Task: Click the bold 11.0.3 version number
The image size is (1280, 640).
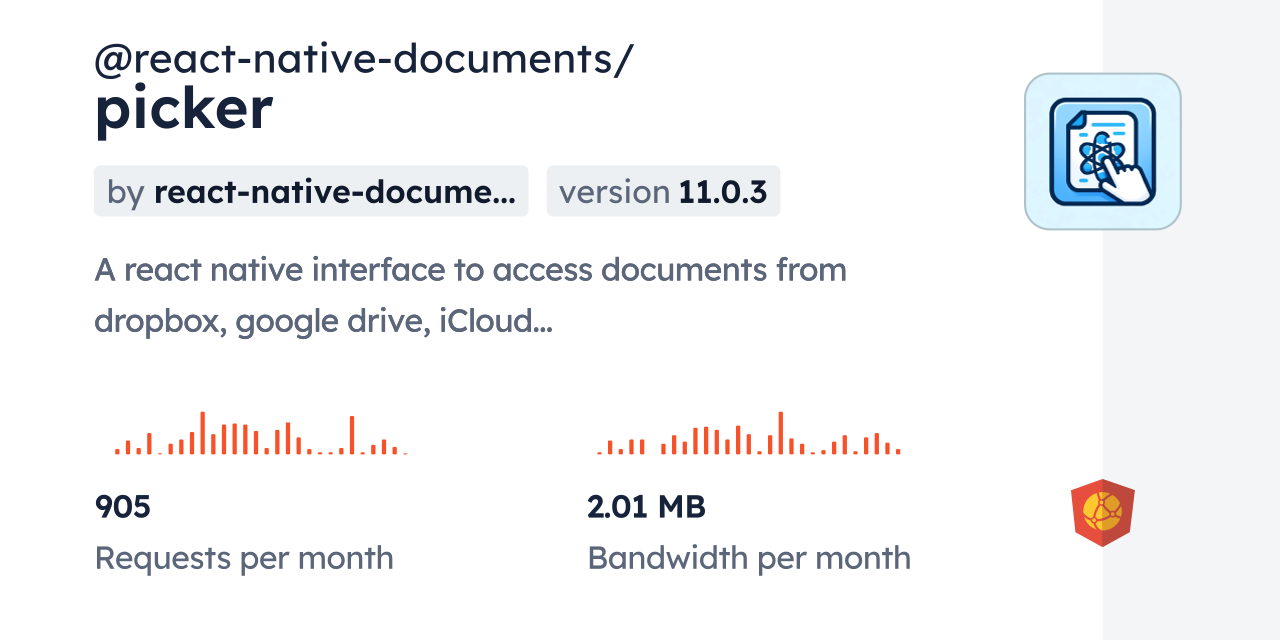Action: [722, 191]
